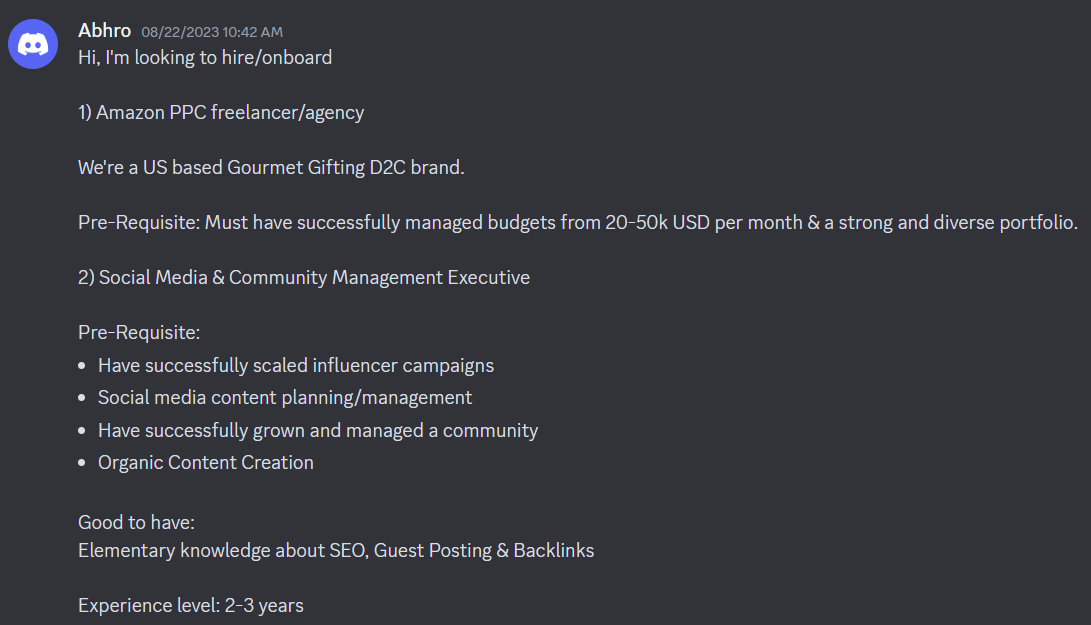Screen dimensions: 1091x625
Task: Click the '20-50k USD' budget text
Action: click(x=658, y=222)
